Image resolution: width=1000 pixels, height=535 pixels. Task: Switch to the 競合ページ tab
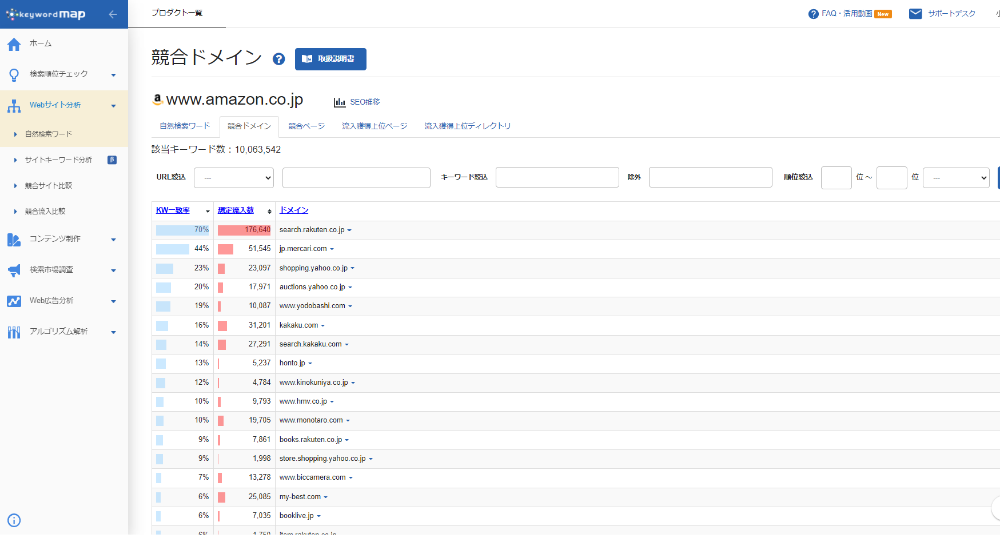[x=306, y=126]
